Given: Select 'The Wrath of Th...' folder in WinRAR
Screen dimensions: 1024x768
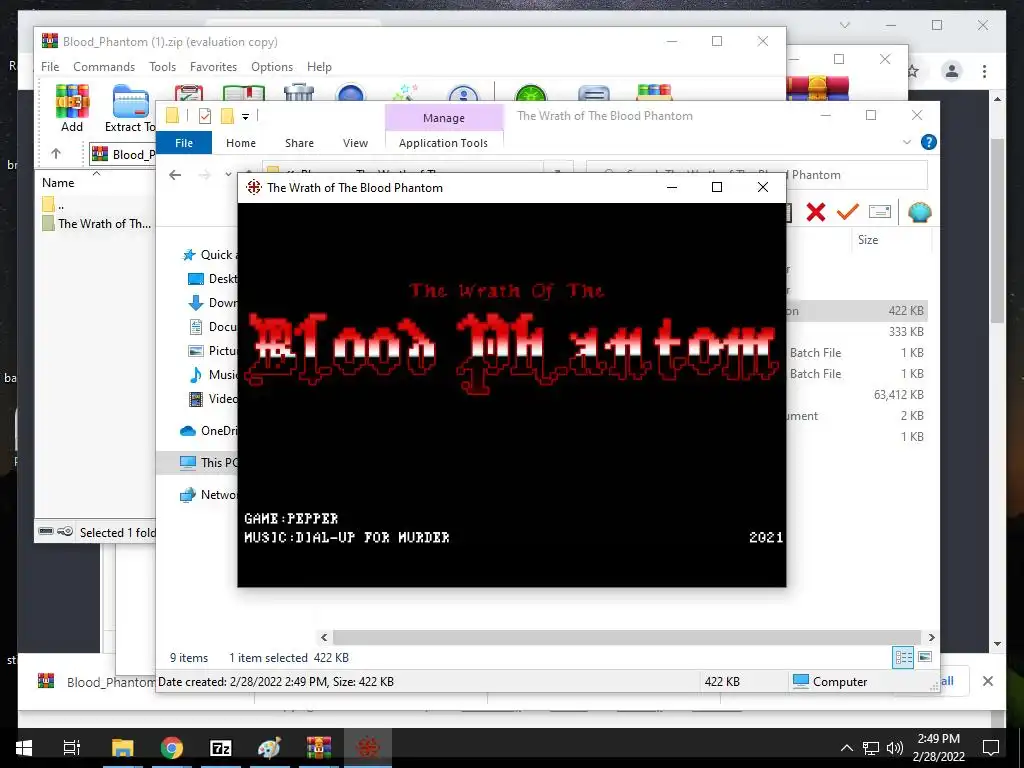Looking at the screenshot, I should (x=97, y=223).
